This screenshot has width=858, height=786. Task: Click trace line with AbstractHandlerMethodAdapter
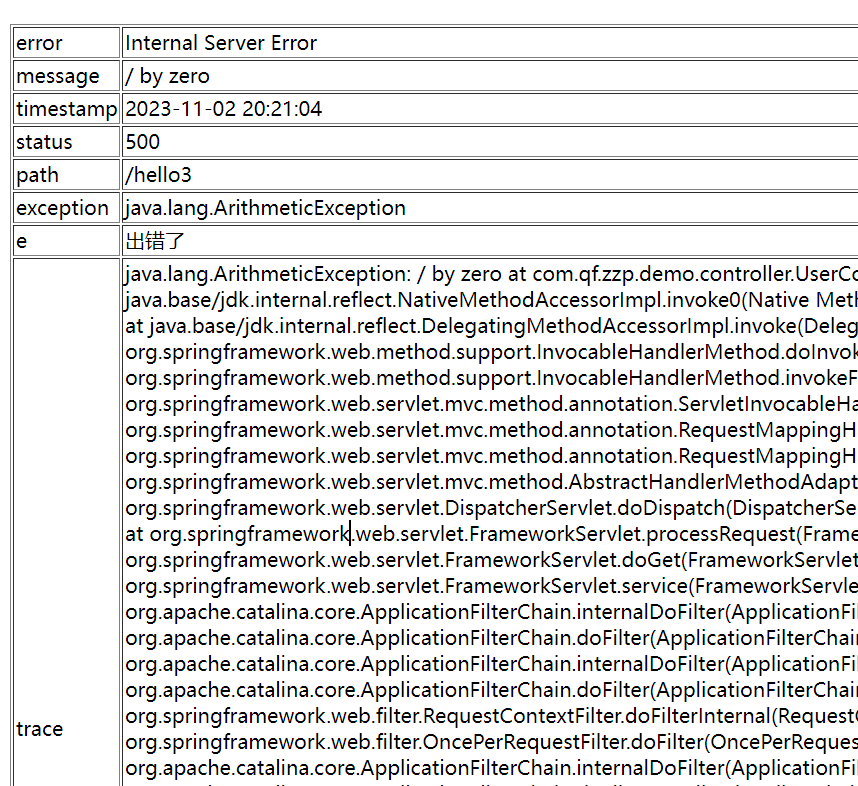click(491, 482)
